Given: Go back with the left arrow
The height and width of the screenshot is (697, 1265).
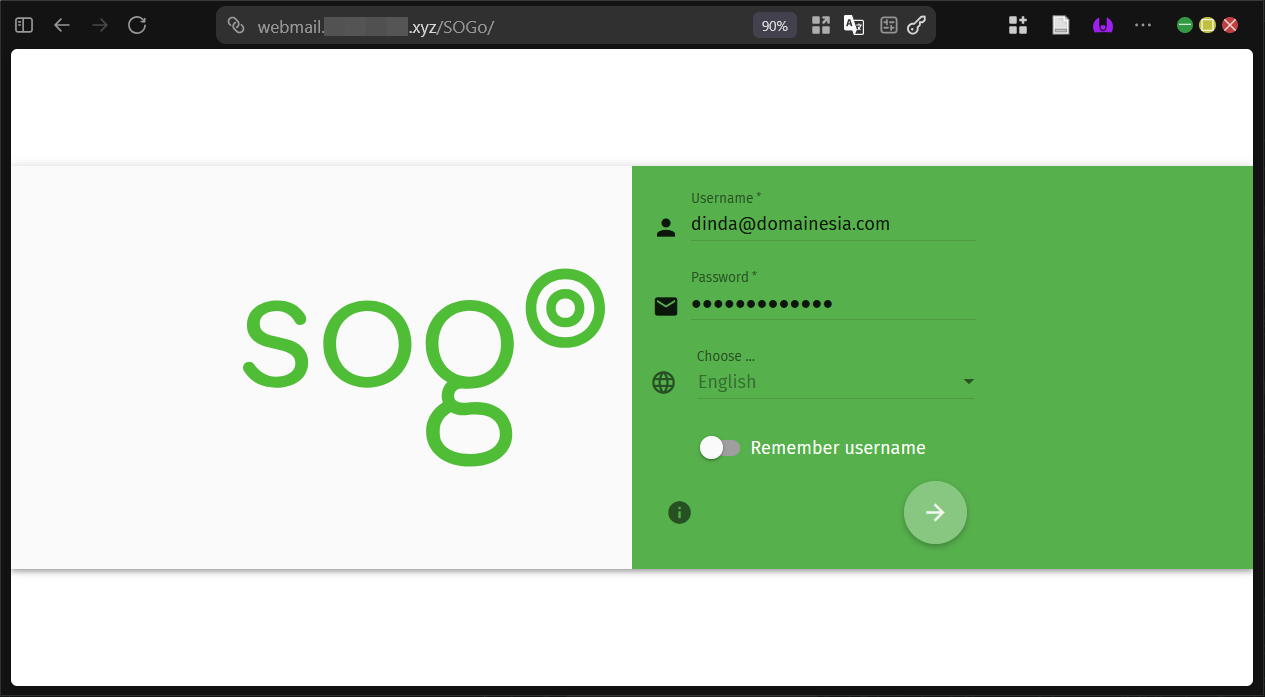Looking at the screenshot, I should click(62, 25).
